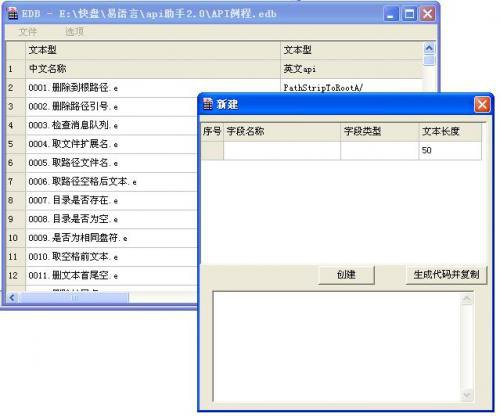Screen dimensions: 500x417
Task: Click the EDB window title bar app icon
Action: click(x=12, y=14)
